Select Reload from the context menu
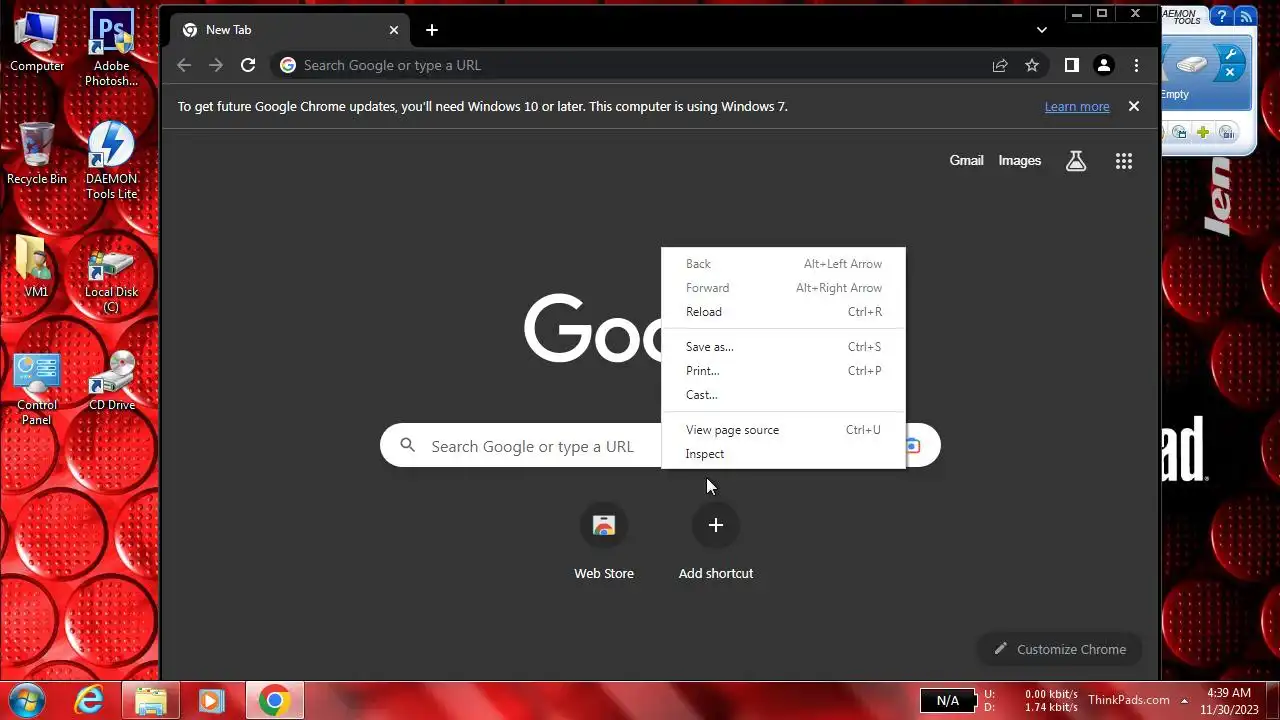The width and height of the screenshot is (1280, 720). tap(783, 312)
